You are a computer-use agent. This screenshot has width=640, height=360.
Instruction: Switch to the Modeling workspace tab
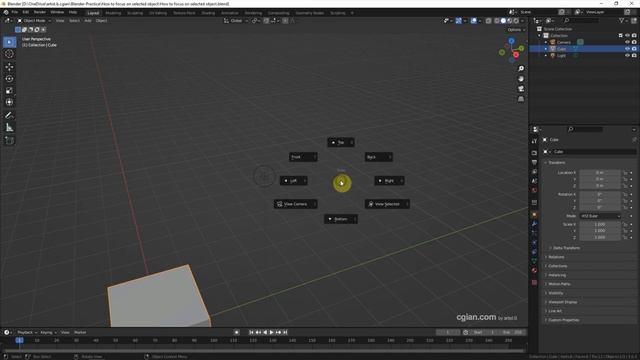[x=113, y=13]
